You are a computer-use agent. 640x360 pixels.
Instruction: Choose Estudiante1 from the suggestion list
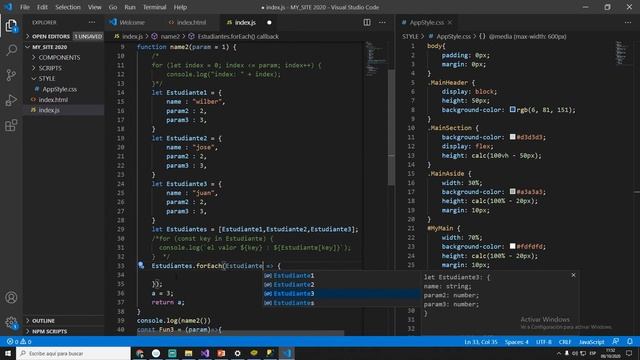341,276
